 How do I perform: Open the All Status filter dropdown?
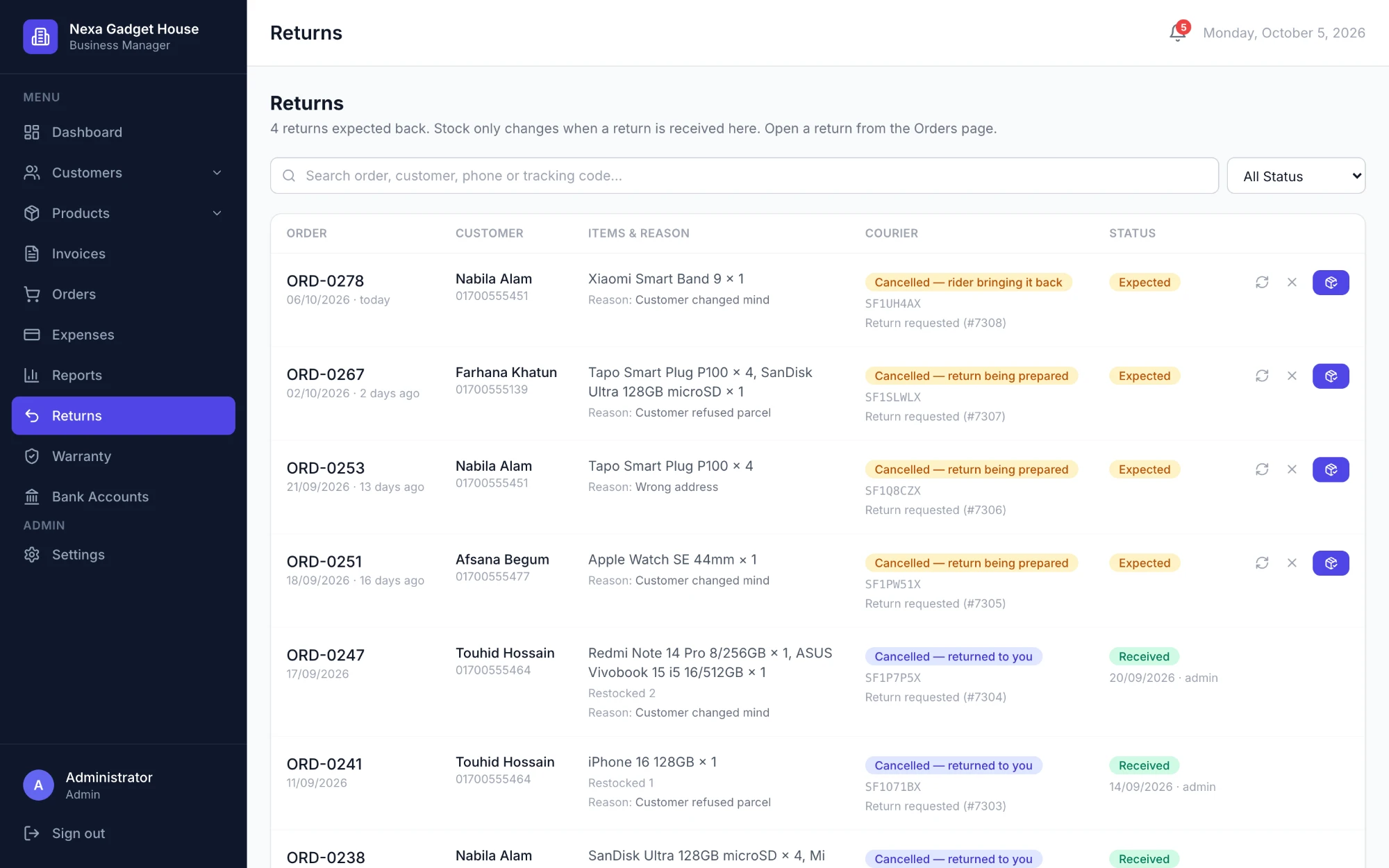1296,176
